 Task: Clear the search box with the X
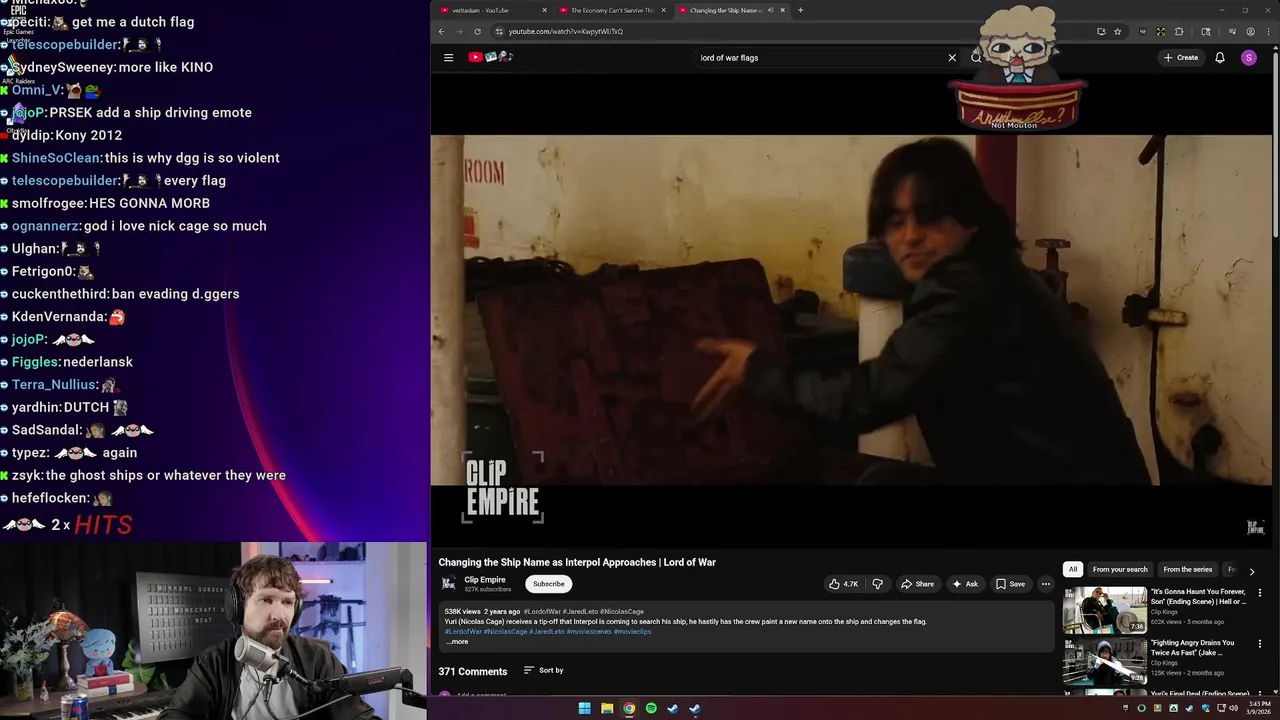pos(952,58)
